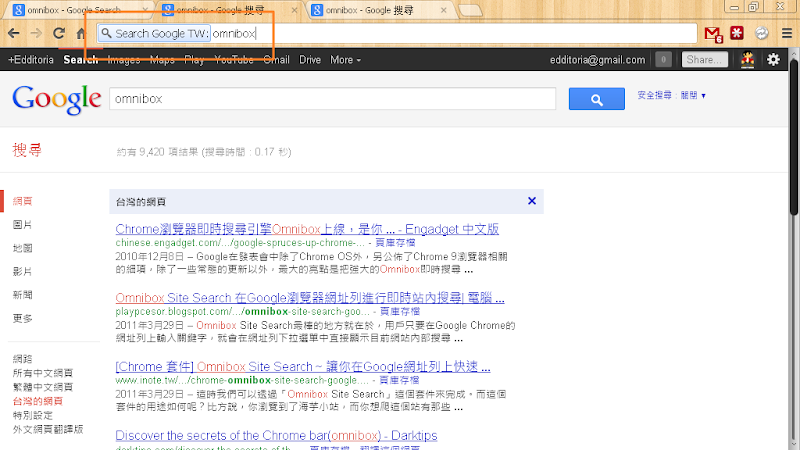Image resolution: width=800 pixels, height=450 pixels.
Task: Expand 更多 in the sidebar
Action: (x=22, y=318)
